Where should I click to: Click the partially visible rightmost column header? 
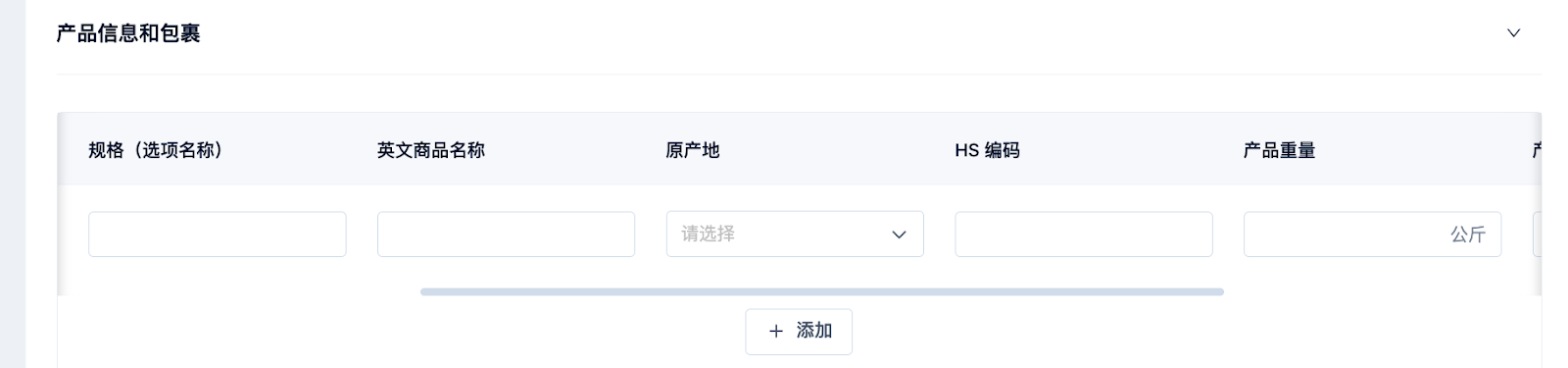pyautogui.click(x=1537, y=150)
